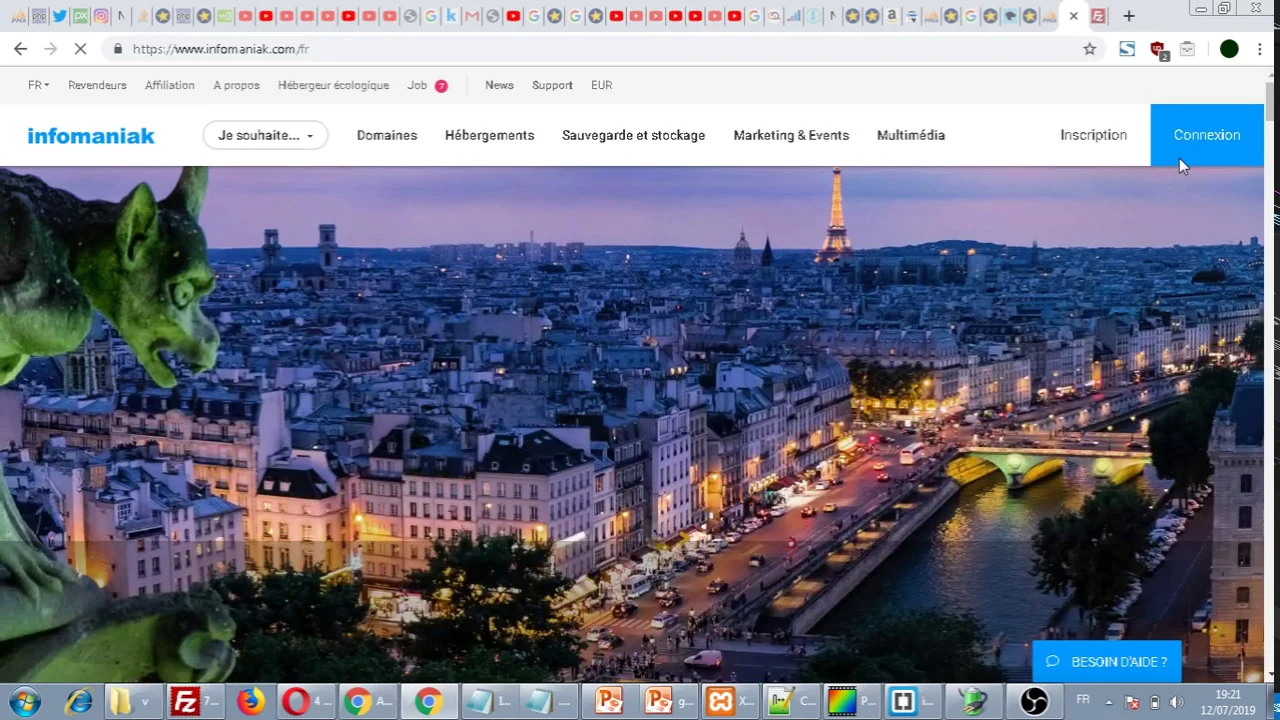The image size is (1280, 720).
Task: Switch to FileZilla in the taskbar
Action: 194,701
